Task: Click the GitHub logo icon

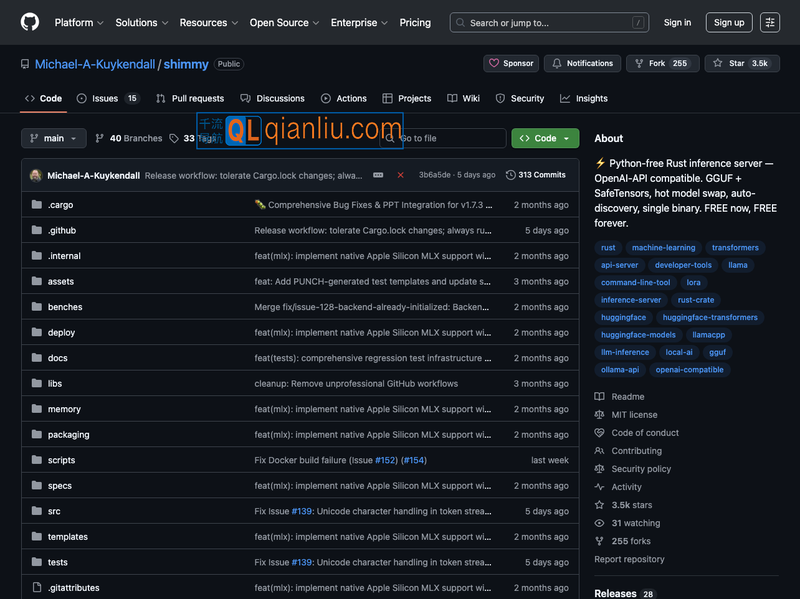Action: [x=30, y=22]
